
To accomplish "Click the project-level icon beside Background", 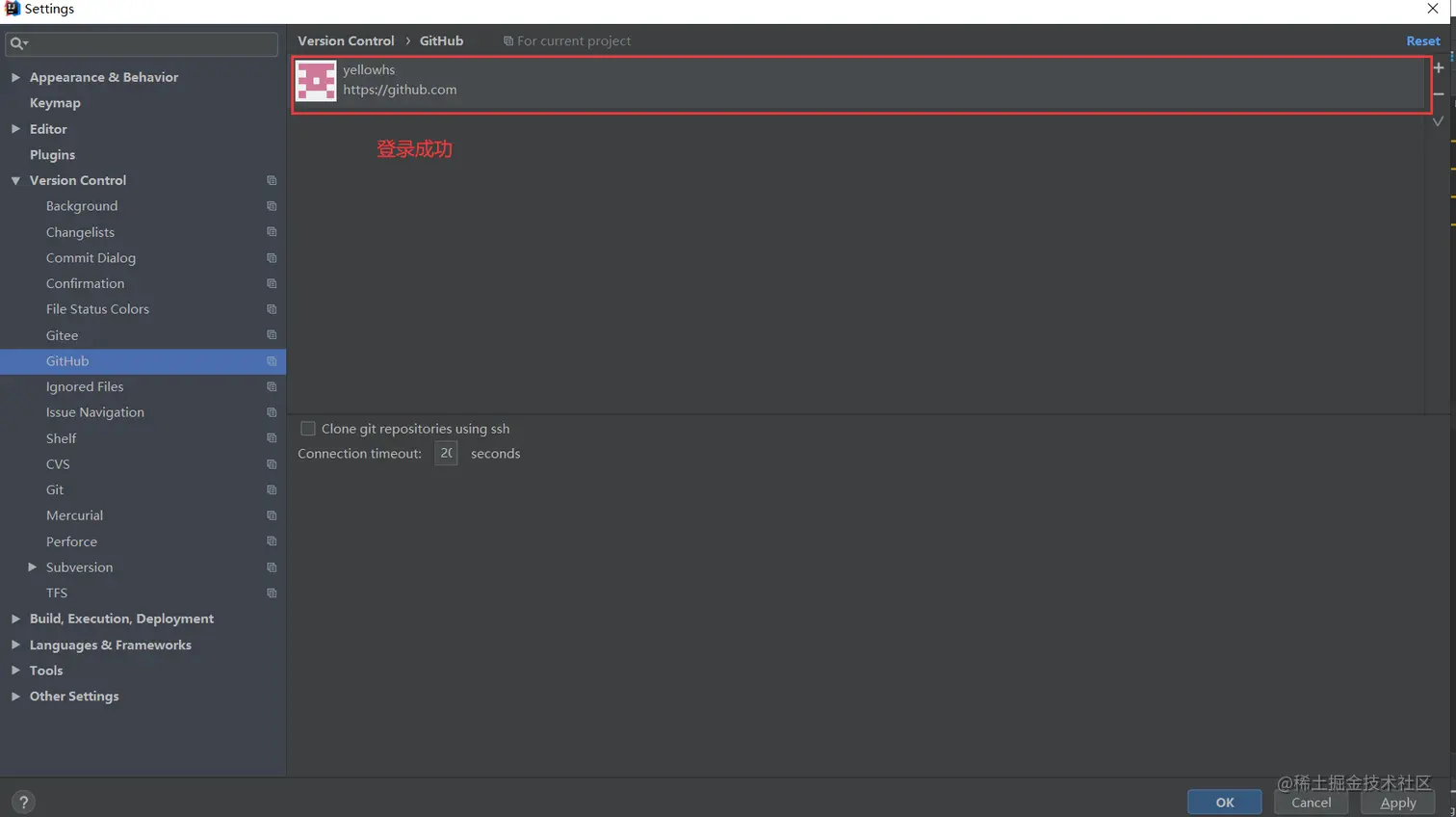I will pyautogui.click(x=272, y=206).
